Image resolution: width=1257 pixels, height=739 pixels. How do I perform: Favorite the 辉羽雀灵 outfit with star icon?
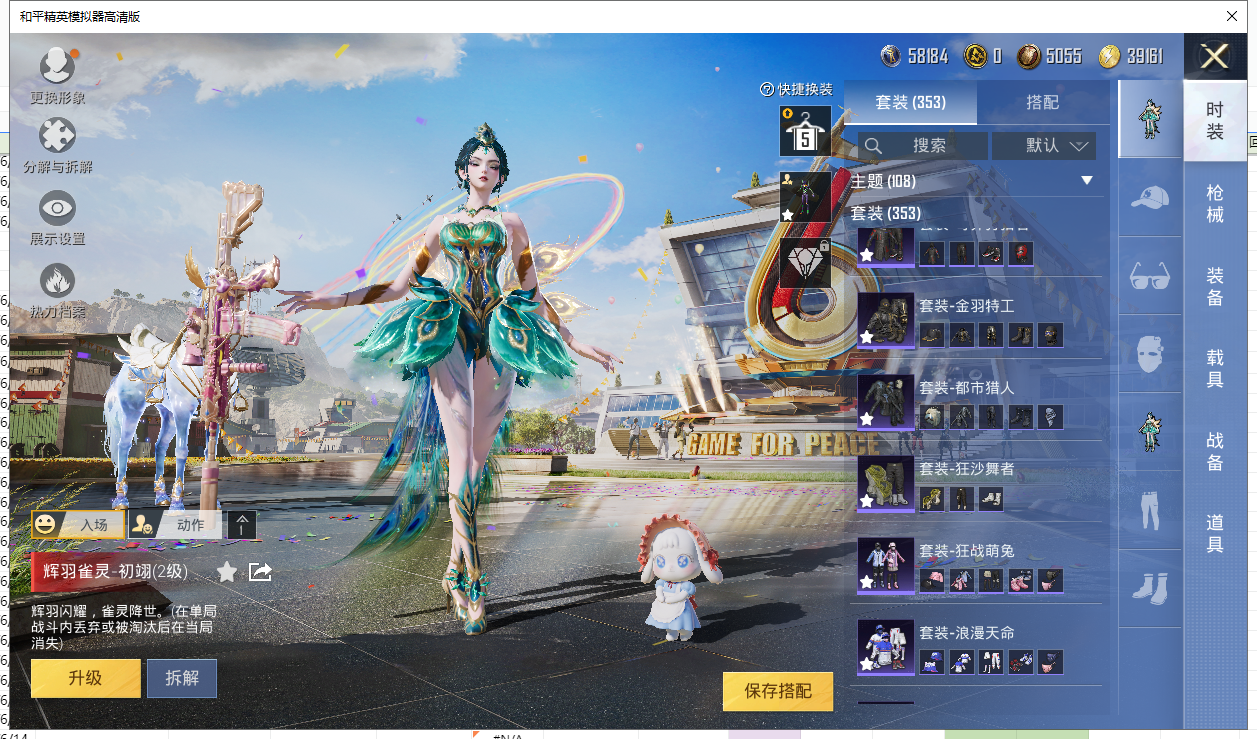(x=227, y=572)
